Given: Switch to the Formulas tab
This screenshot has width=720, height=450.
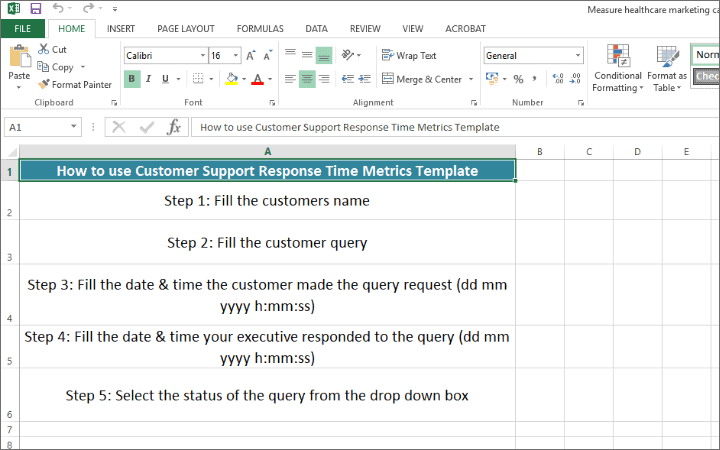Looking at the screenshot, I should (x=260, y=29).
